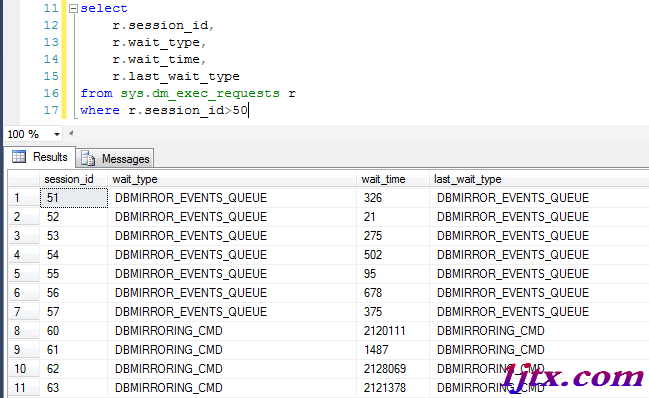
Task: Click session_id cell 52
Action: point(74,217)
